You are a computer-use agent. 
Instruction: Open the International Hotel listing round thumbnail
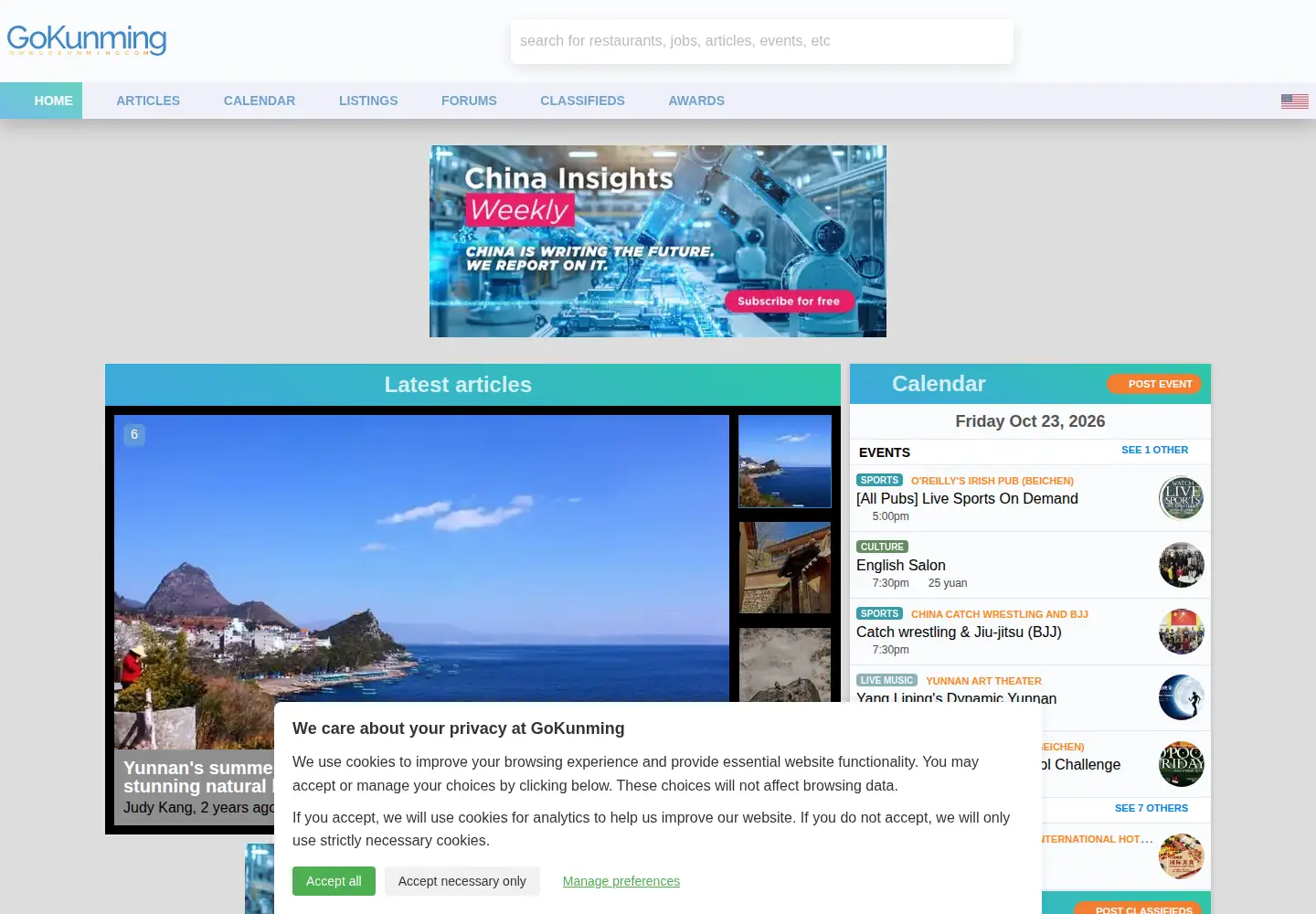click(1181, 856)
